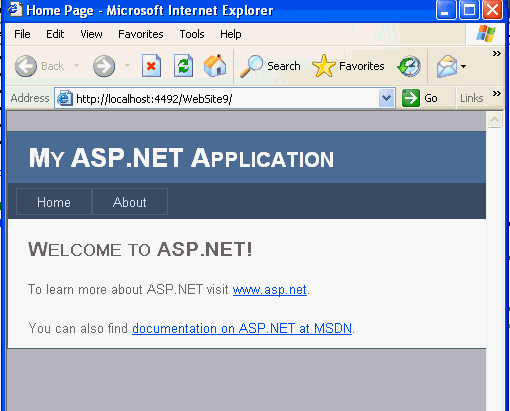Open the Back history dropdown arrow

76,66
